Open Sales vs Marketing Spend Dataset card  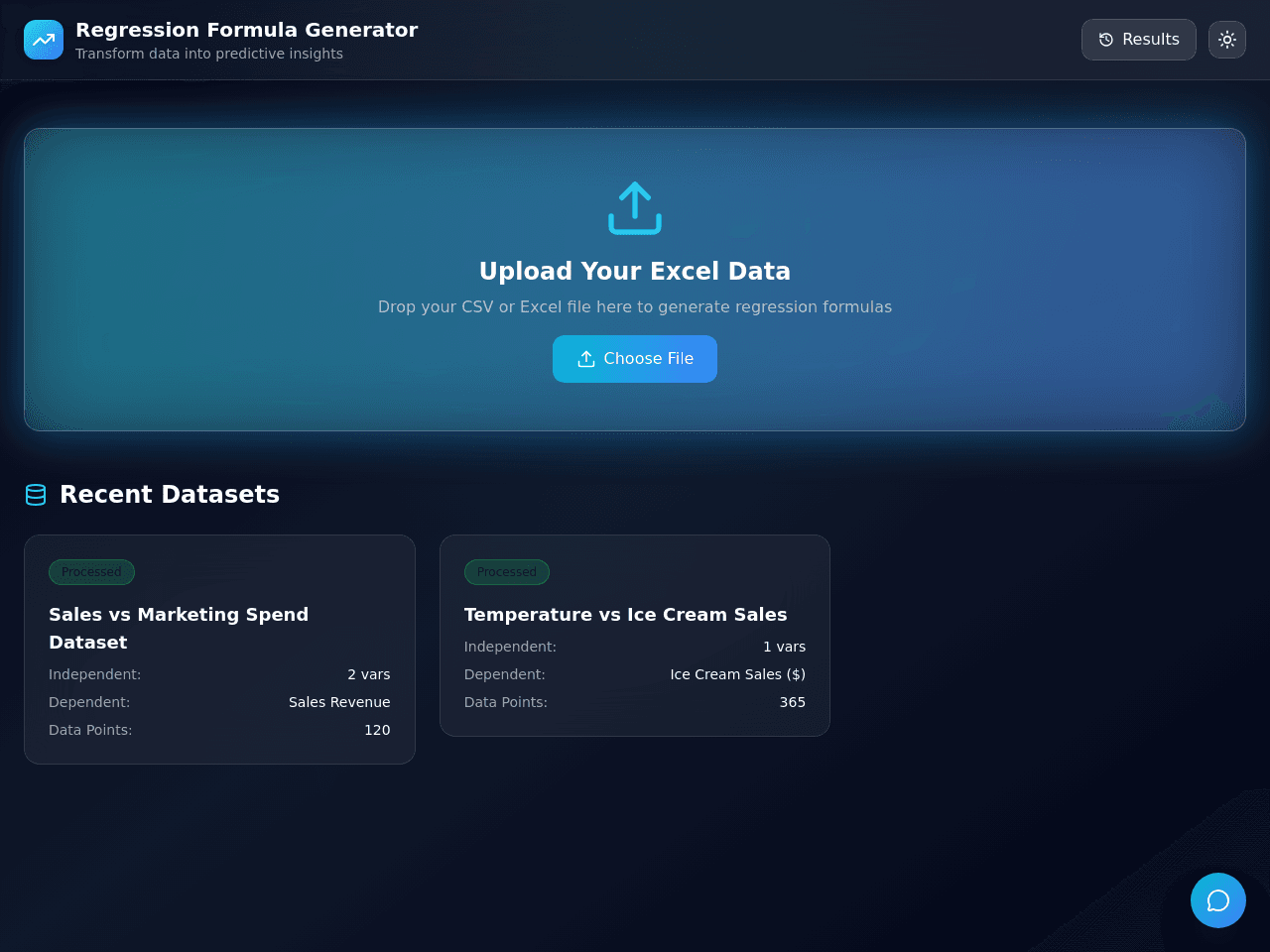(x=219, y=650)
